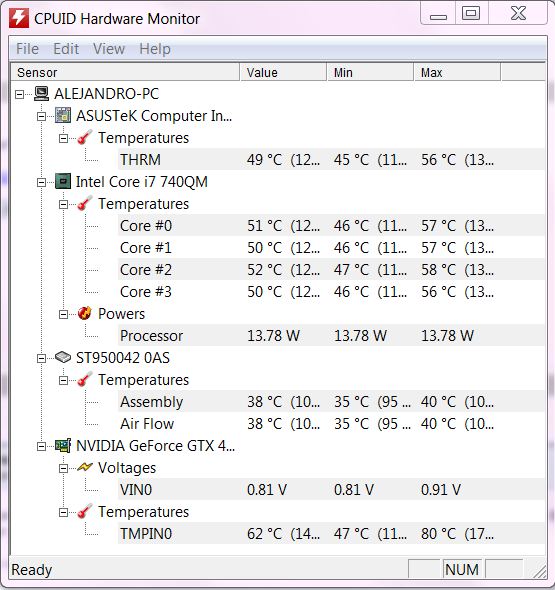Open the Help menu
Screen dimensions: 555x590
click(x=155, y=49)
